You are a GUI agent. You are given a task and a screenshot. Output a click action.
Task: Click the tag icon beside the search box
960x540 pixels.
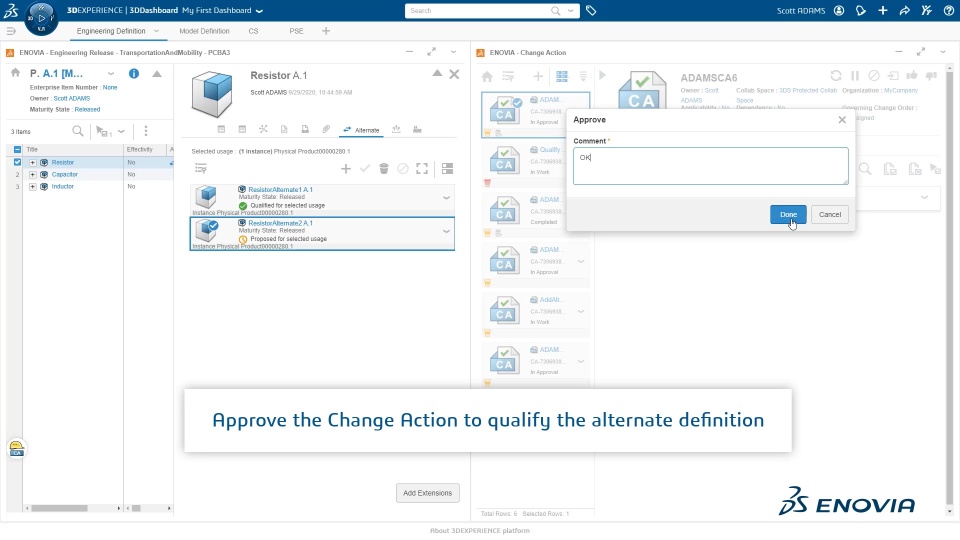[x=591, y=10]
